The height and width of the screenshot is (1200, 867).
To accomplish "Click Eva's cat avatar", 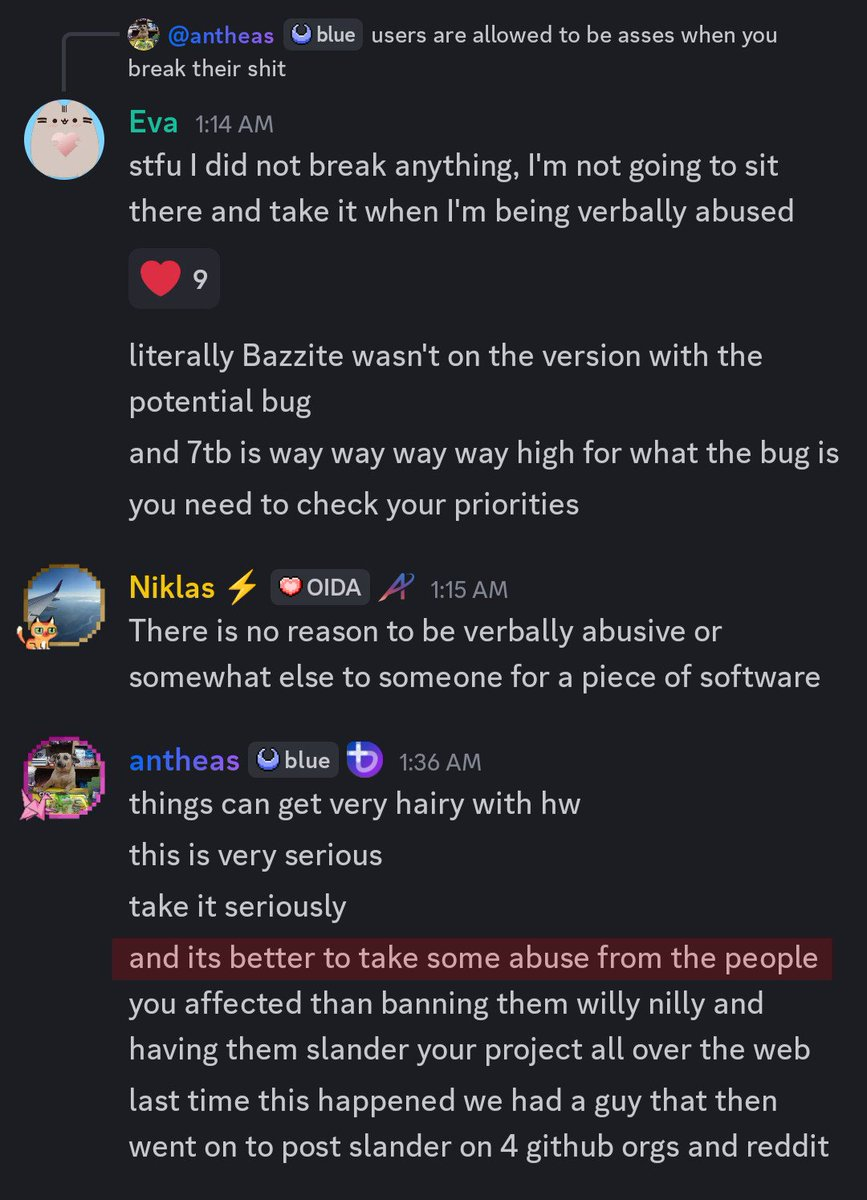I will tap(64, 140).
